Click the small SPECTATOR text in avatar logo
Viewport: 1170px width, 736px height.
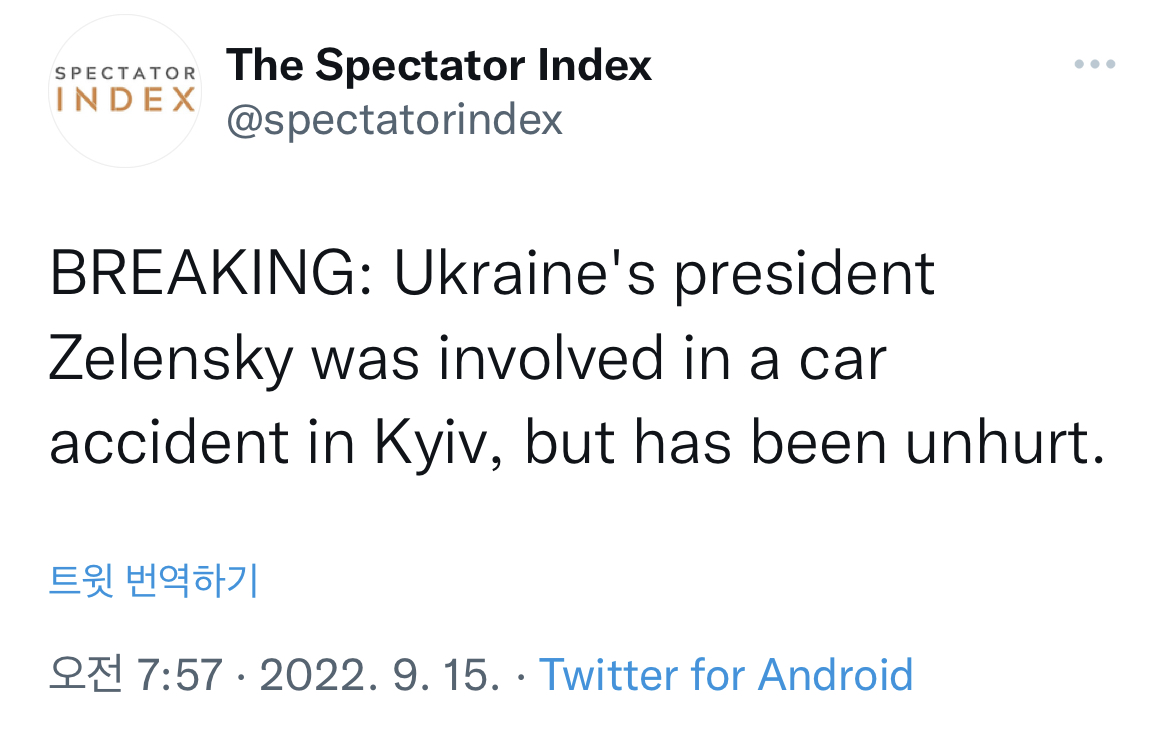pos(124,74)
